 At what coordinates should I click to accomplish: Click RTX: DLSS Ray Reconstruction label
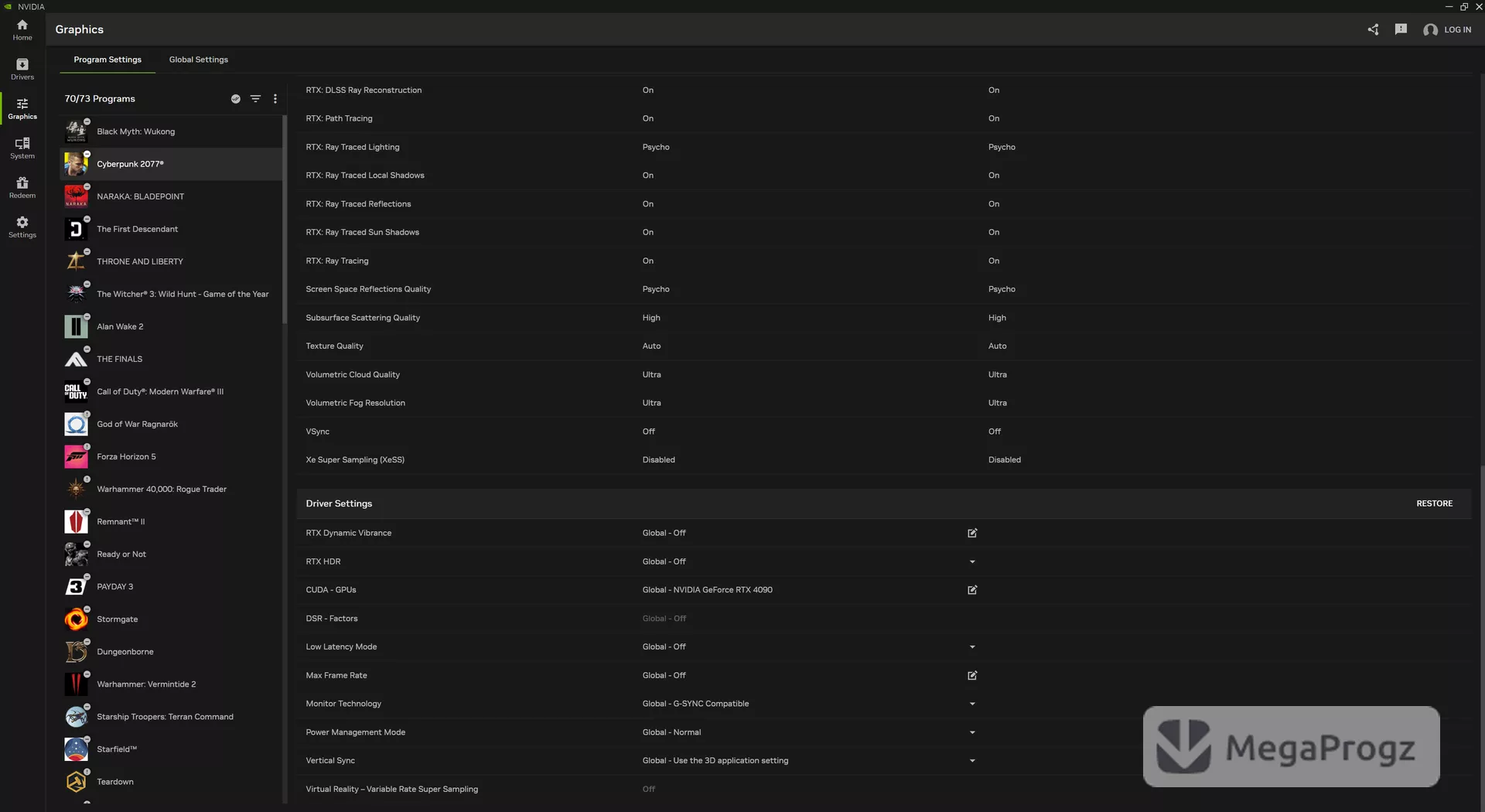pyautogui.click(x=364, y=90)
